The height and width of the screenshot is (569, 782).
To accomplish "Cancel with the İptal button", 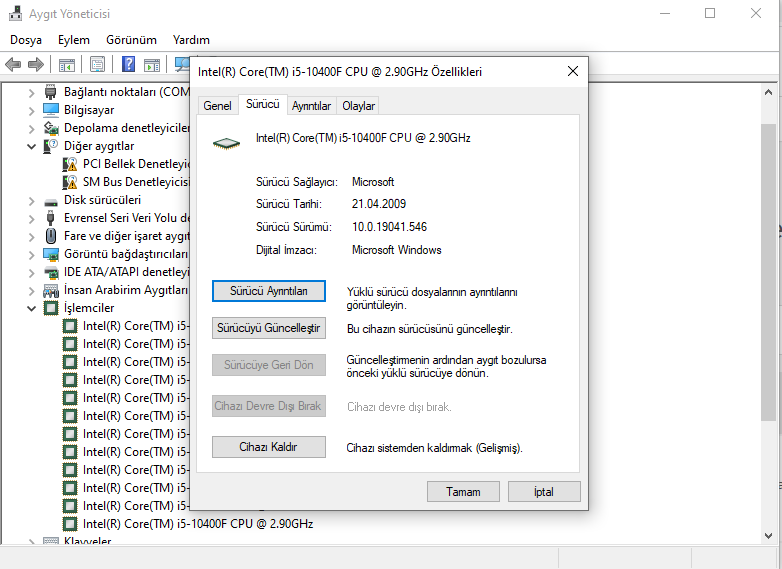I will click(x=544, y=492).
